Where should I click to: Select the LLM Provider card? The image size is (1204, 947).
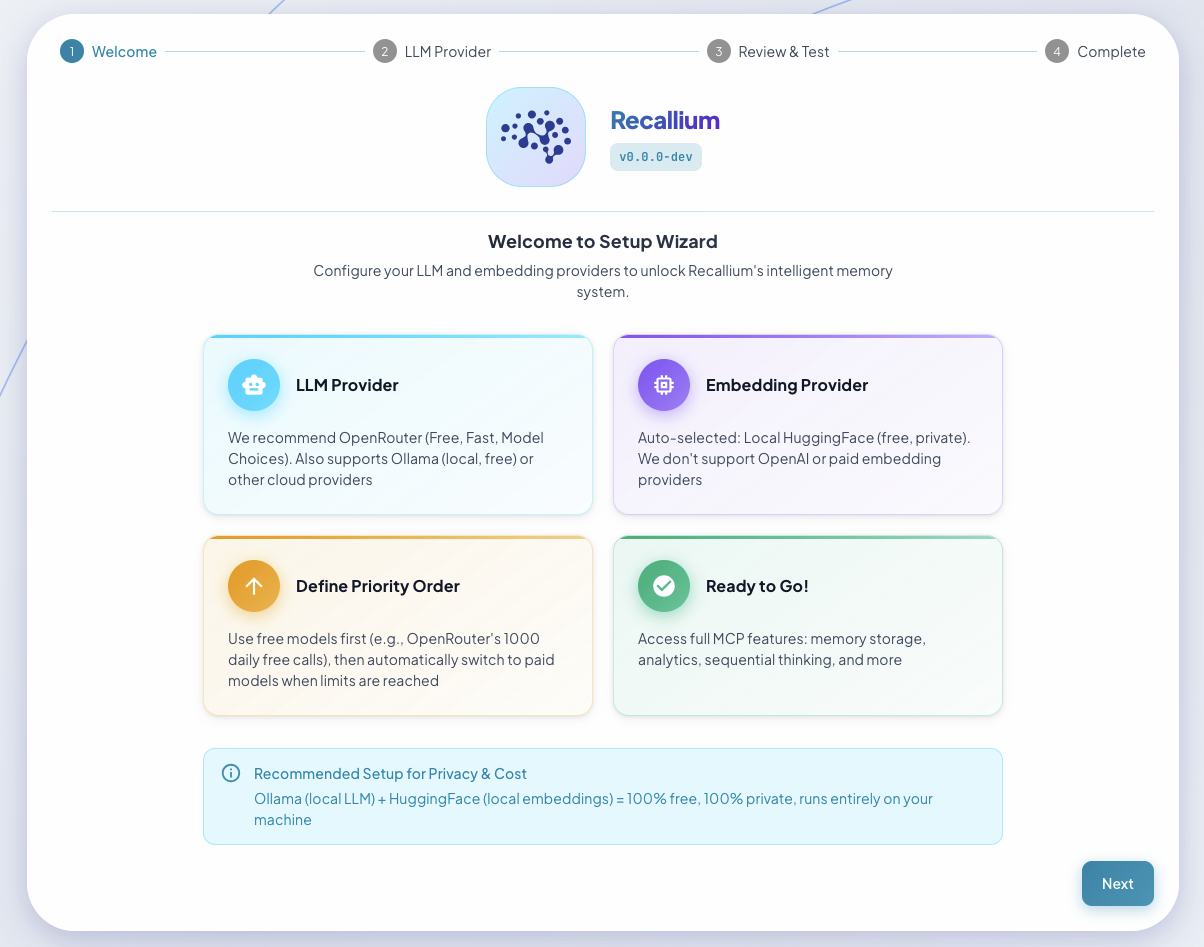click(x=398, y=425)
